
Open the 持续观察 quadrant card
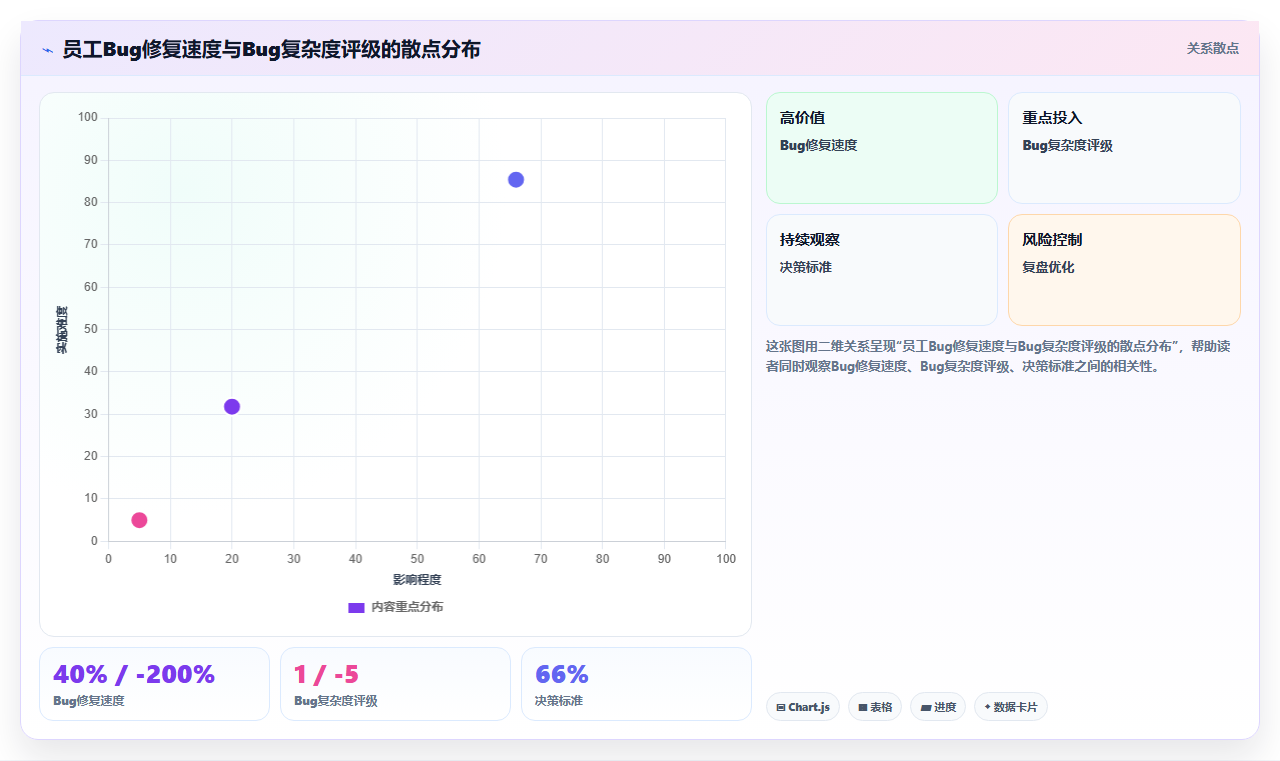882,270
